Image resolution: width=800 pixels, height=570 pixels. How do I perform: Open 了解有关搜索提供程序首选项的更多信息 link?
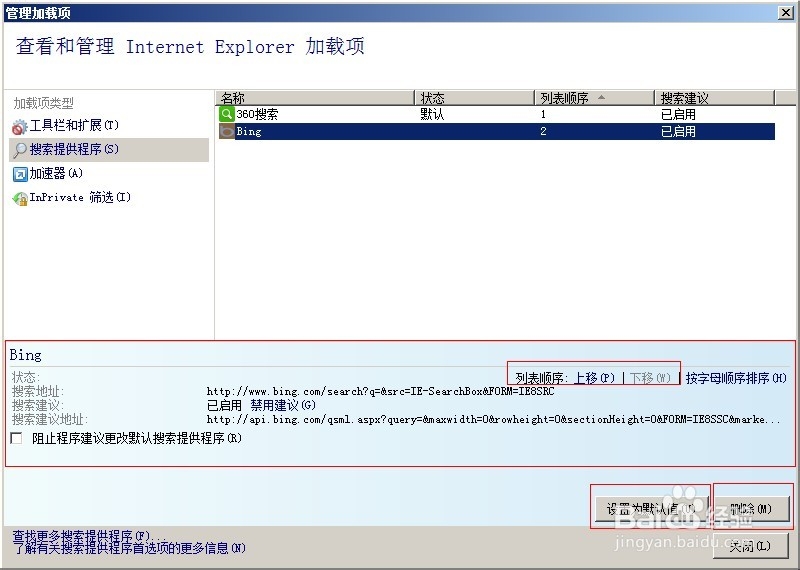click(129, 549)
